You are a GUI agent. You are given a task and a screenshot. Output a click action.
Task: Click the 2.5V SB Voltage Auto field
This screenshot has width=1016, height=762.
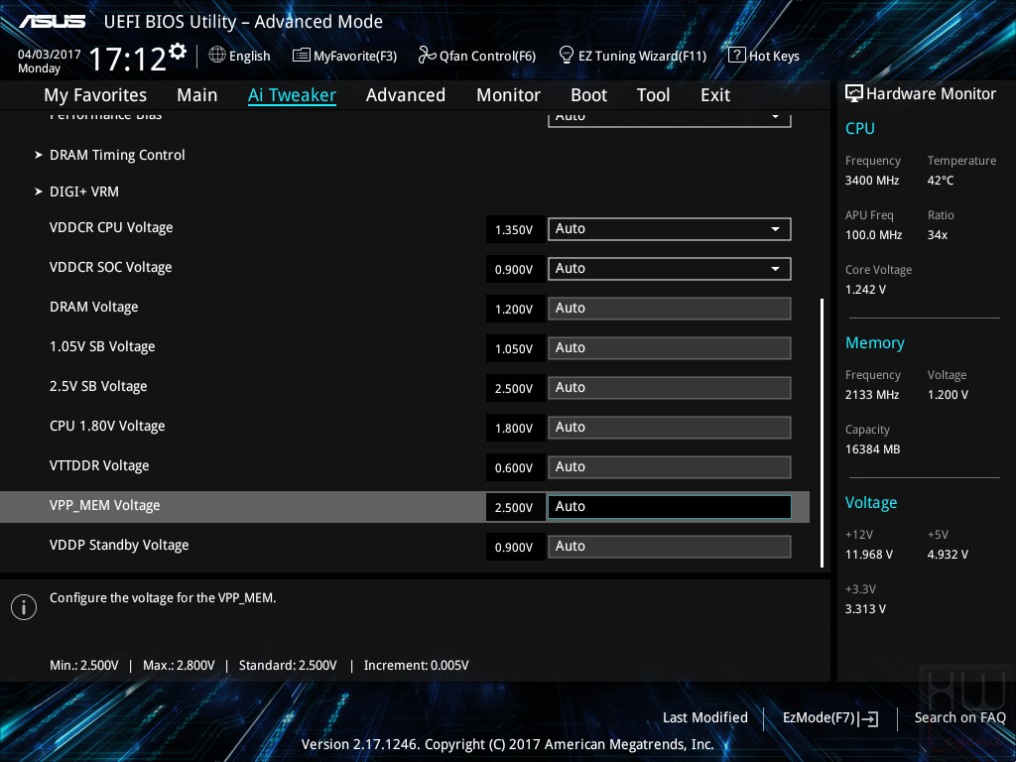click(669, 387)
